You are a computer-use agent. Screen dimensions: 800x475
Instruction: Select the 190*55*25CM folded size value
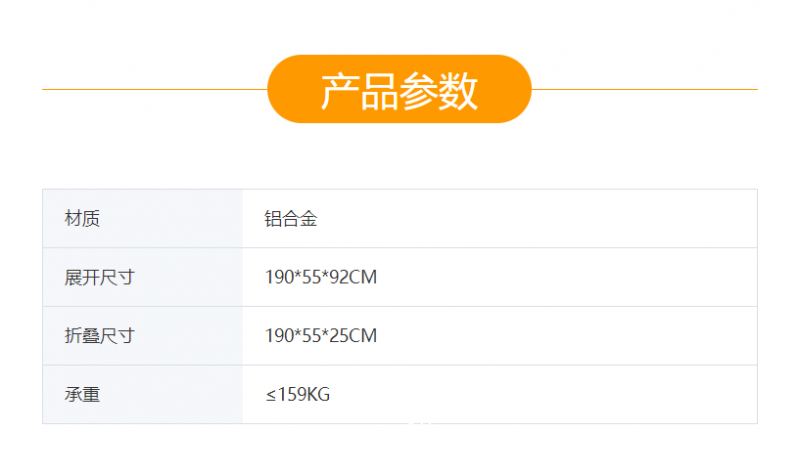coord(320,336)
